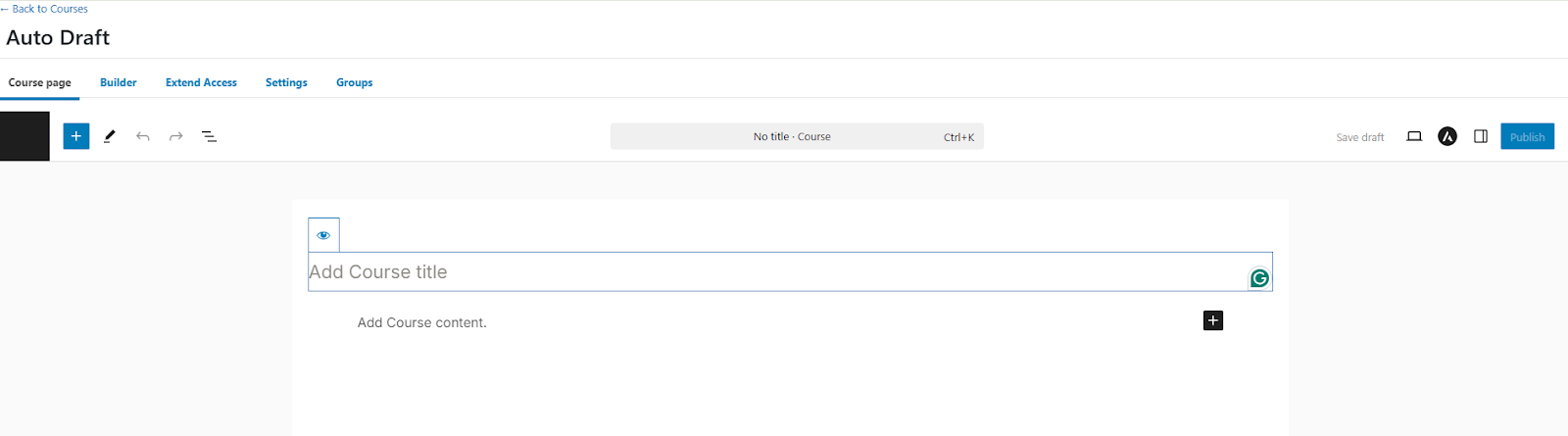Click the Grammarly icon in title field
Screen dimensions: 1568x436
click(1259, 278)
